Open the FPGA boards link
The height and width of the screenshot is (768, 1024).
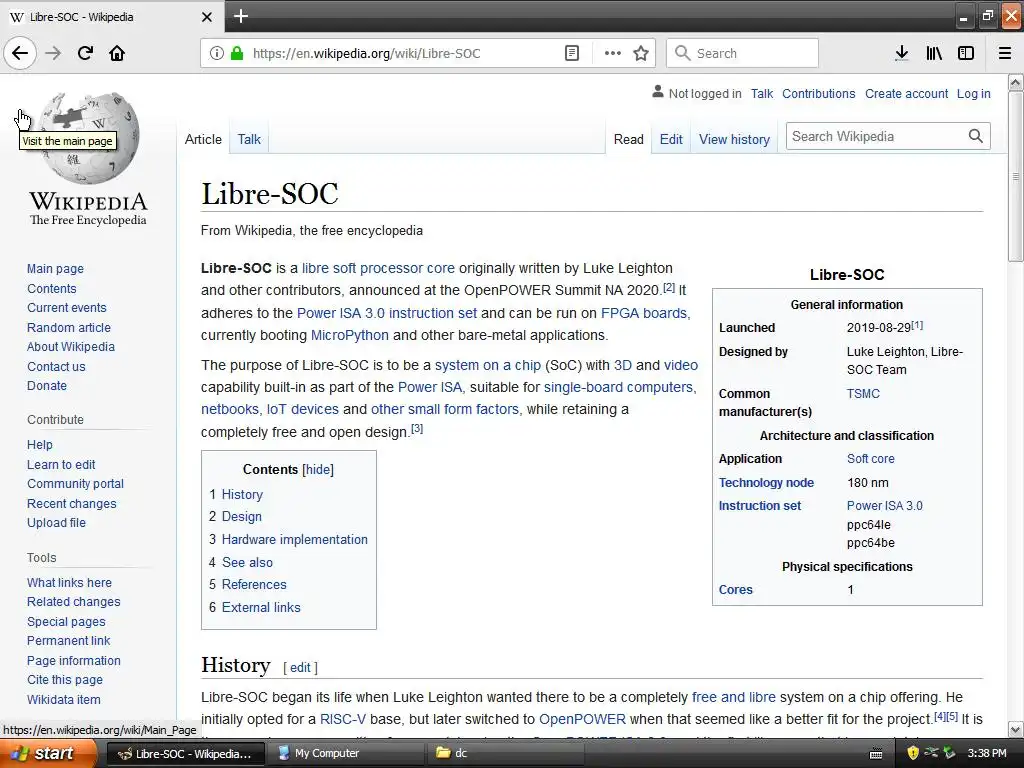tap(645, 313)
